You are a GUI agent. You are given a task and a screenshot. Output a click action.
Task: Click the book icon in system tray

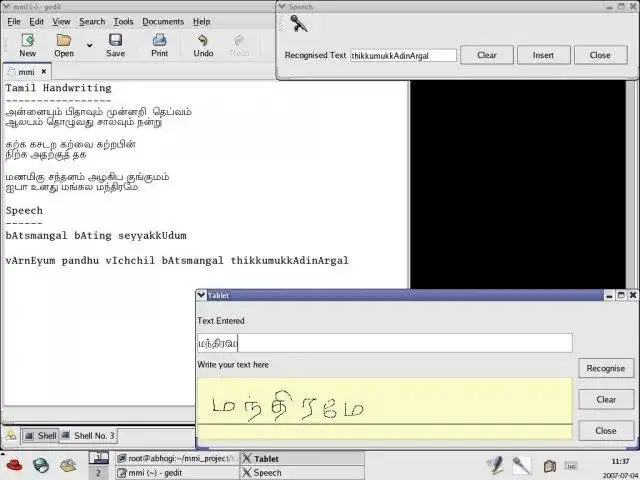549,466
